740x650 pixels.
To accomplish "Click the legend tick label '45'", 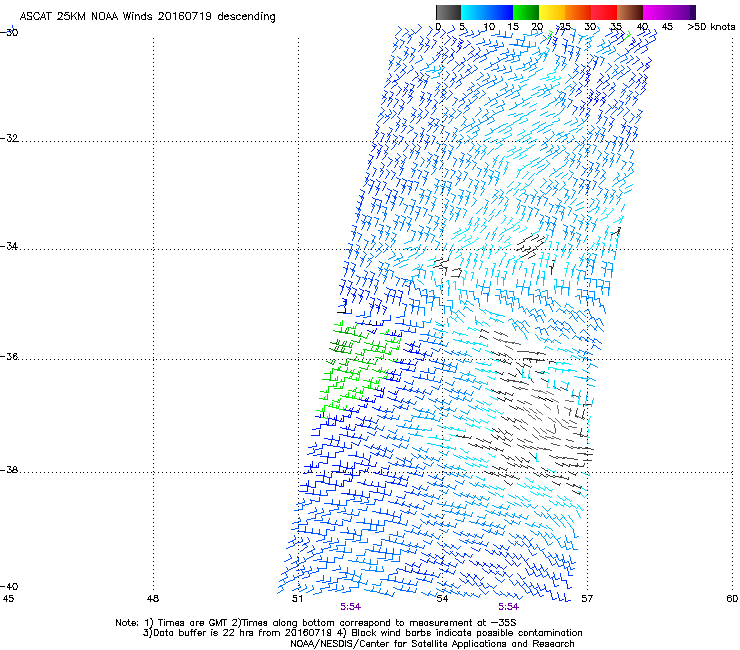I will point(667,27).
